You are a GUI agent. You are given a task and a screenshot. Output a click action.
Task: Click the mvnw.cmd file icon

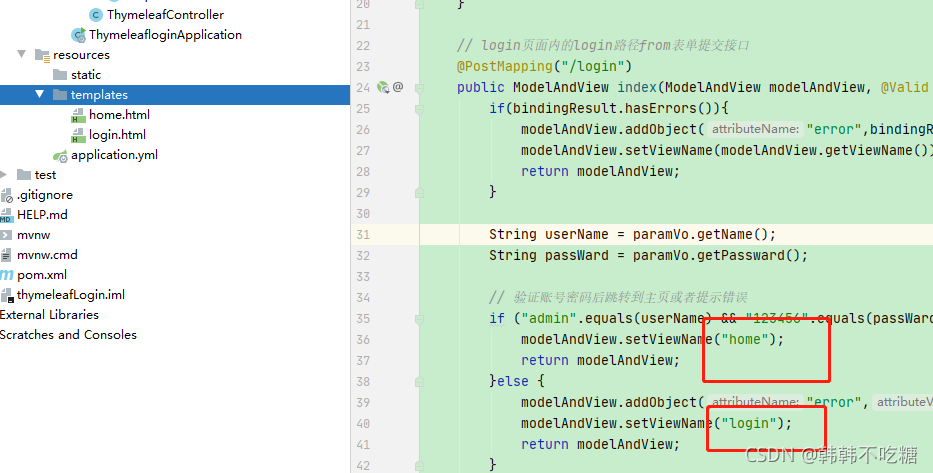6,255
